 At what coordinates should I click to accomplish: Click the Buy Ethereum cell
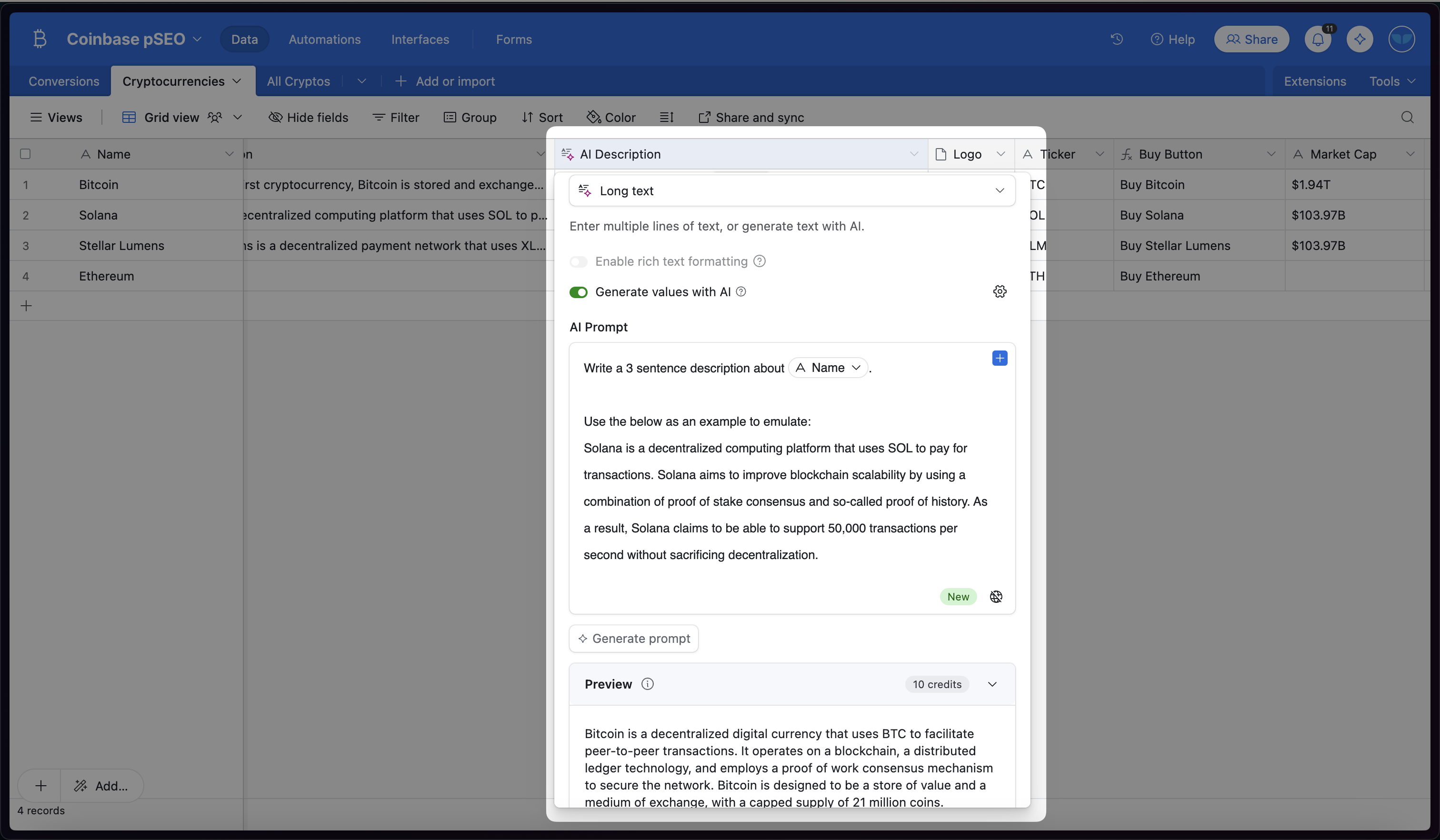click(1199, 276)
